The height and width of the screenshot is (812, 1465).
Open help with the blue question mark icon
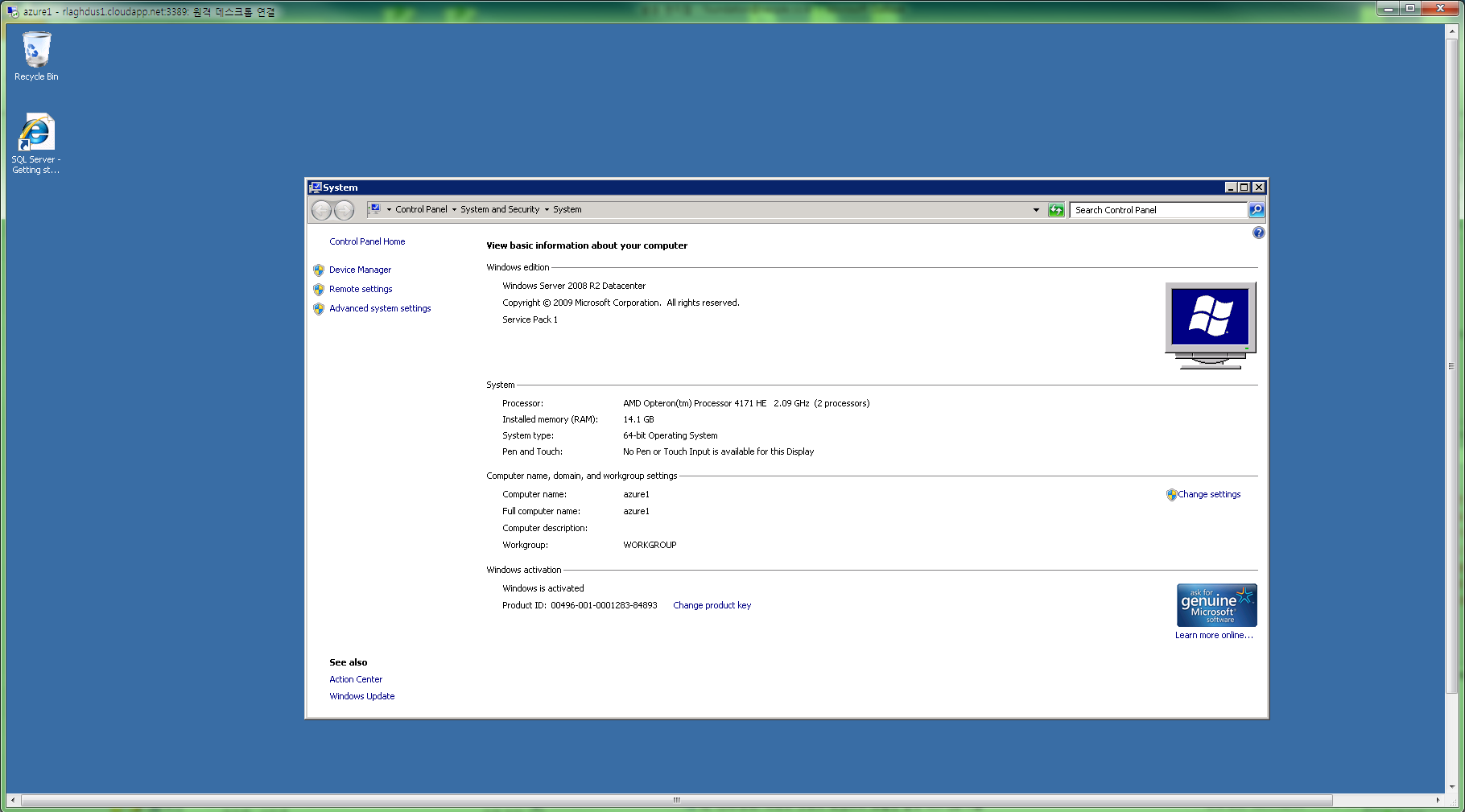coord(1259,233)
